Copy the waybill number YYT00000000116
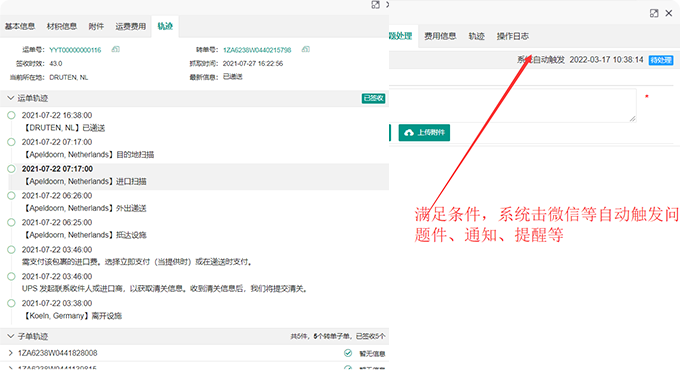This screenshot has height=384, width=680. [115, 49]
